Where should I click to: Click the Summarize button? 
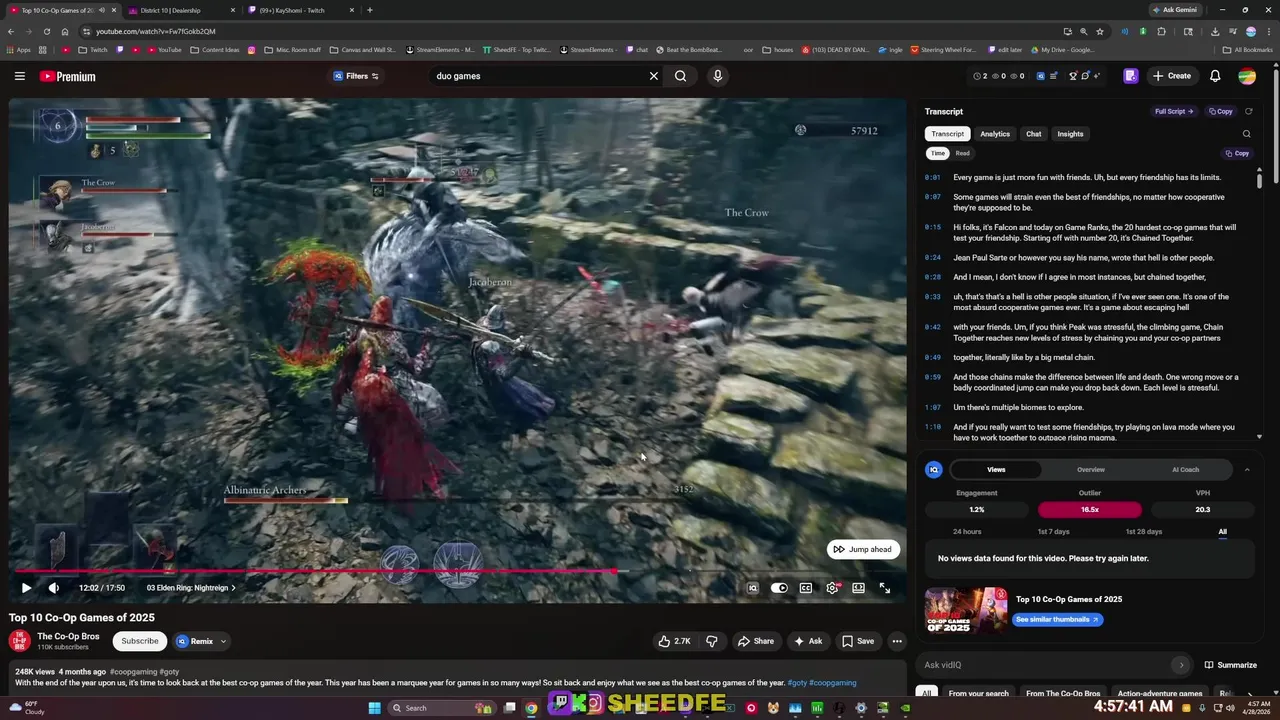[1230, 665]
